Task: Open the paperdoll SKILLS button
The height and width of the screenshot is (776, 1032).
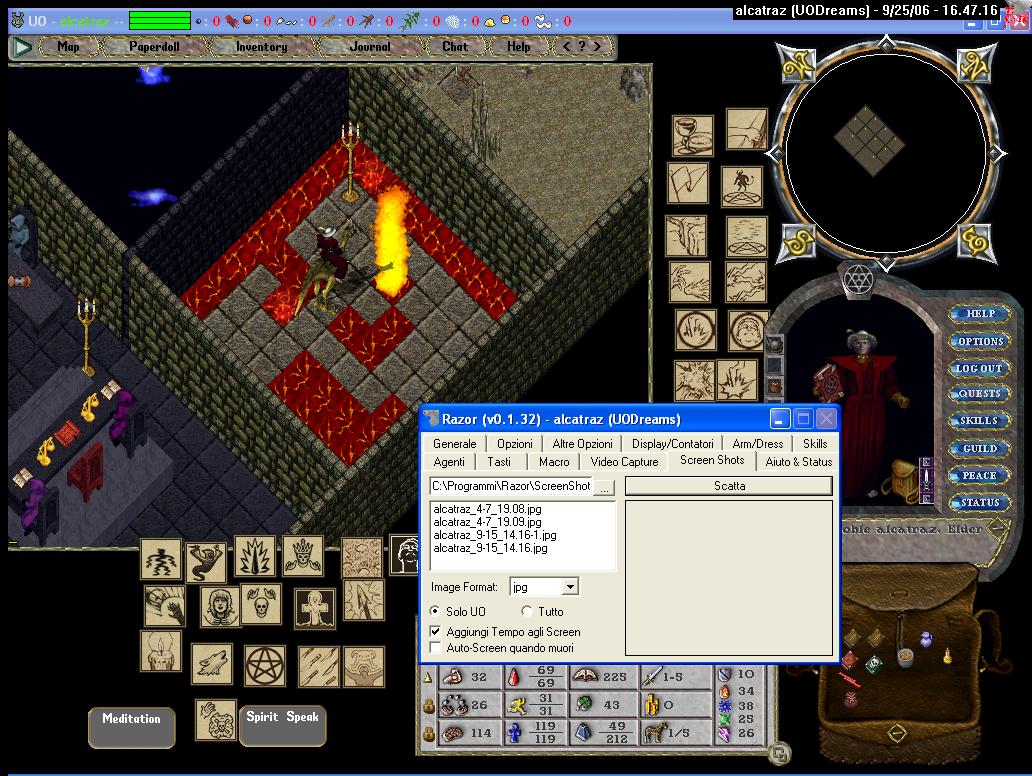Action: 979,421
